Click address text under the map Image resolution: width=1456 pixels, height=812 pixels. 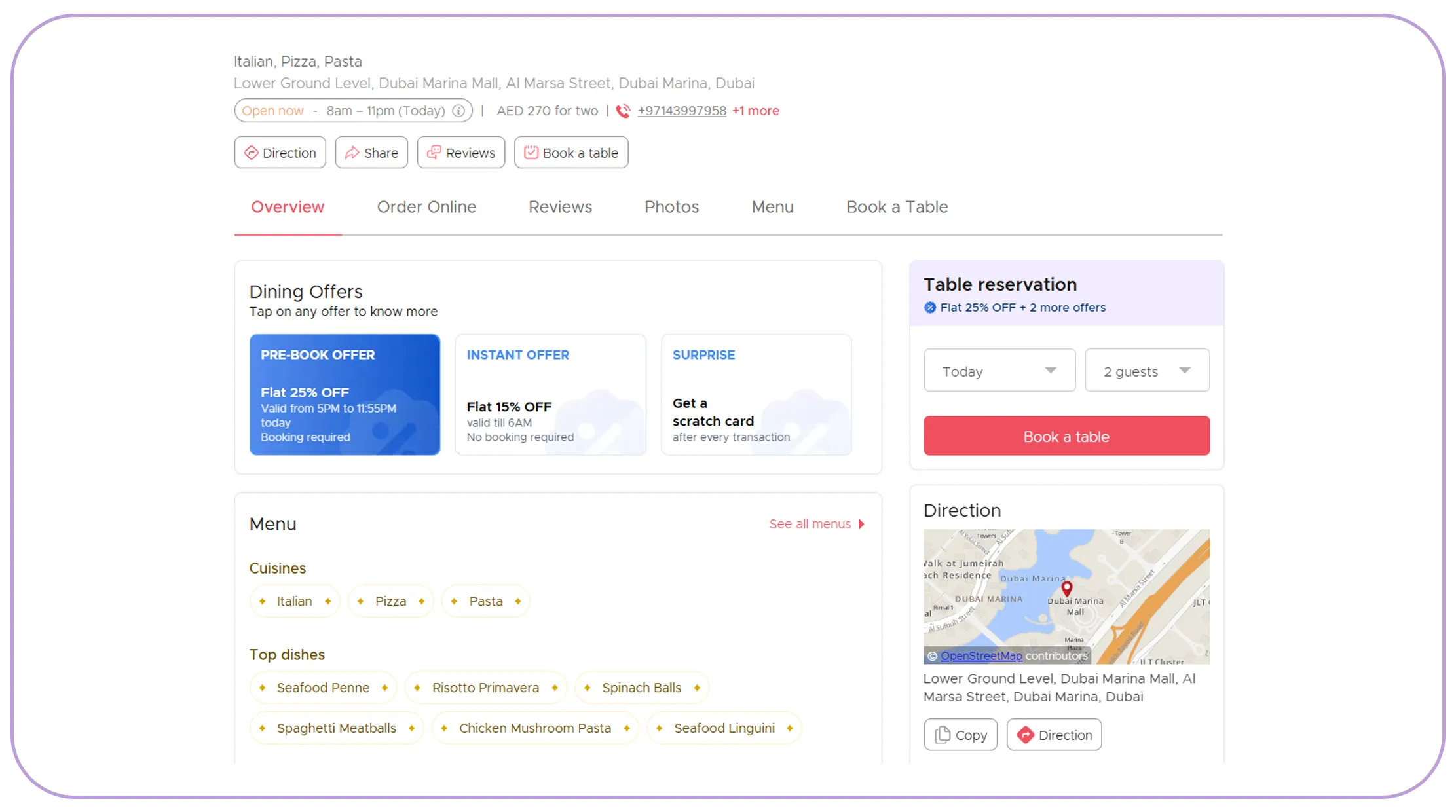(1059, 688)
